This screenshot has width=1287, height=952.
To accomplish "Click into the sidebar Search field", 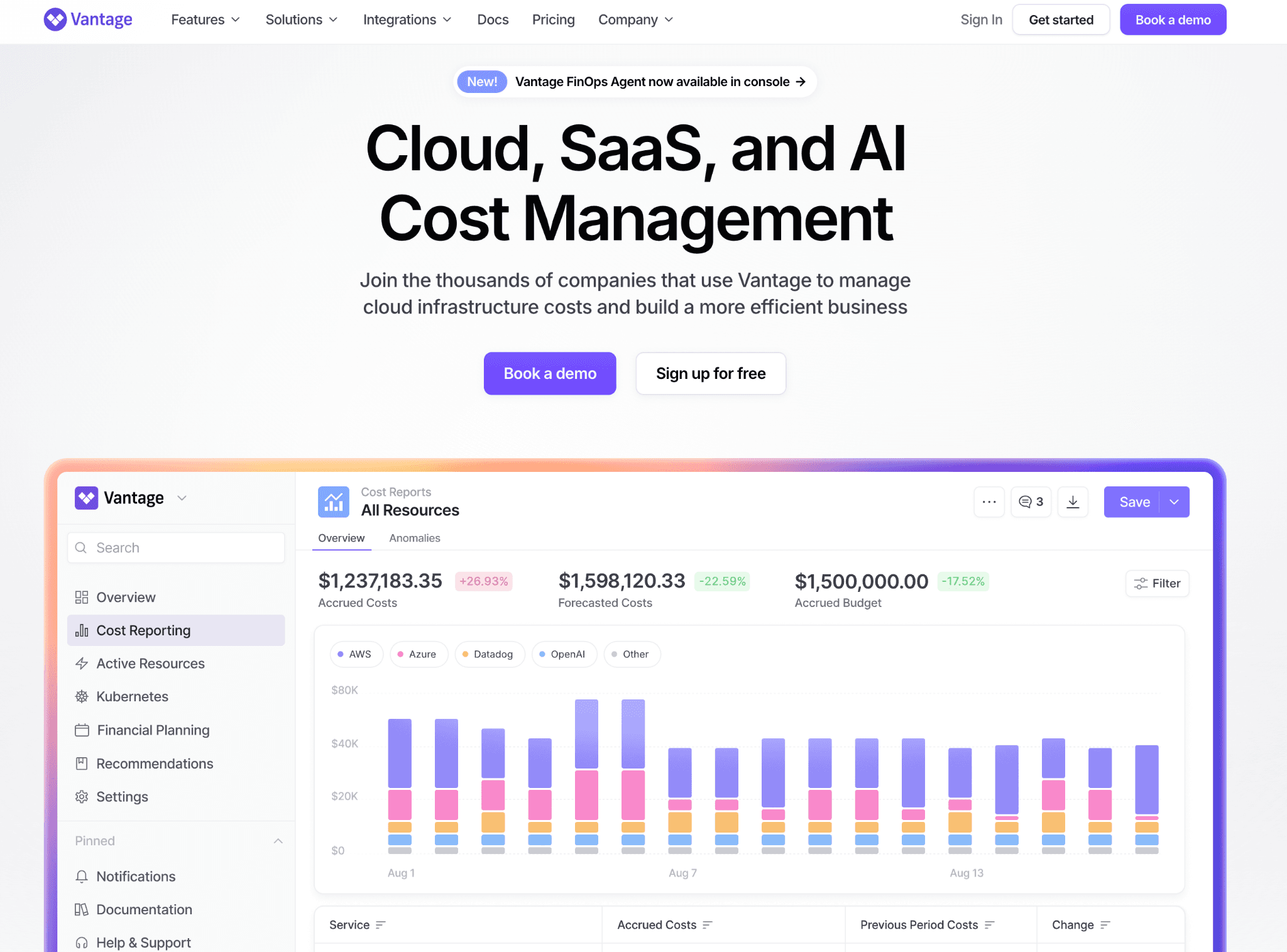I will (176, 547).
